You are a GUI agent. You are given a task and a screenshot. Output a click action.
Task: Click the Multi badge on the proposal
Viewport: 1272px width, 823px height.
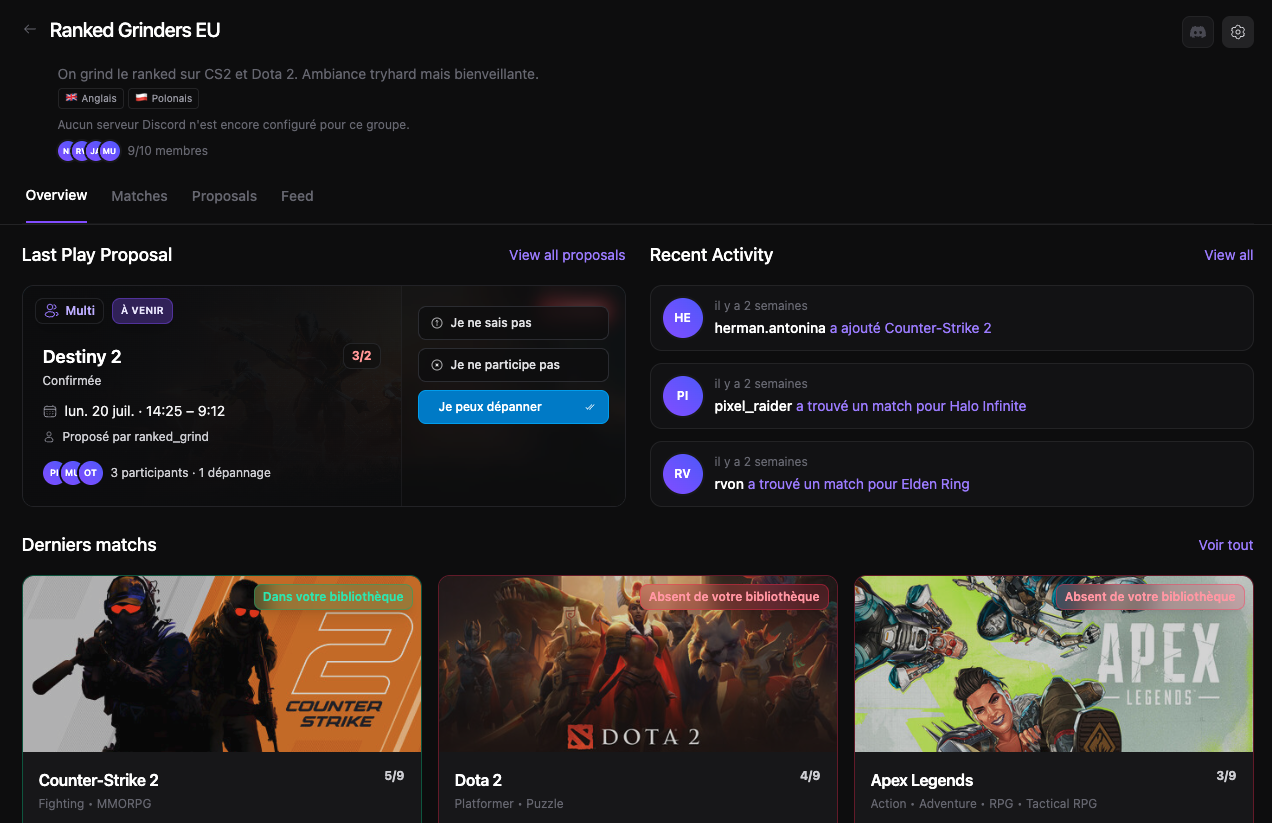coord(69,311)
